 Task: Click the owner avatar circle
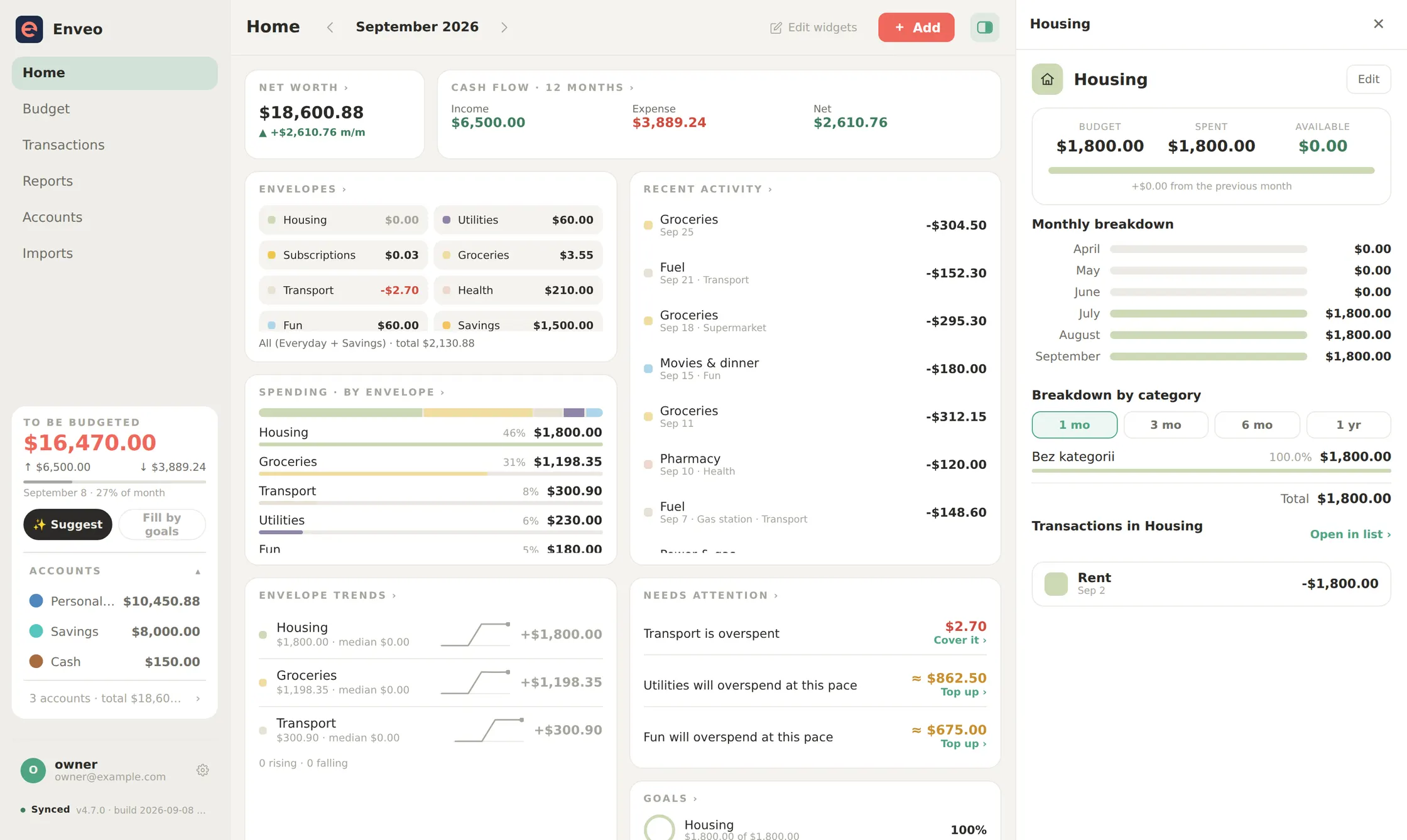33,770
